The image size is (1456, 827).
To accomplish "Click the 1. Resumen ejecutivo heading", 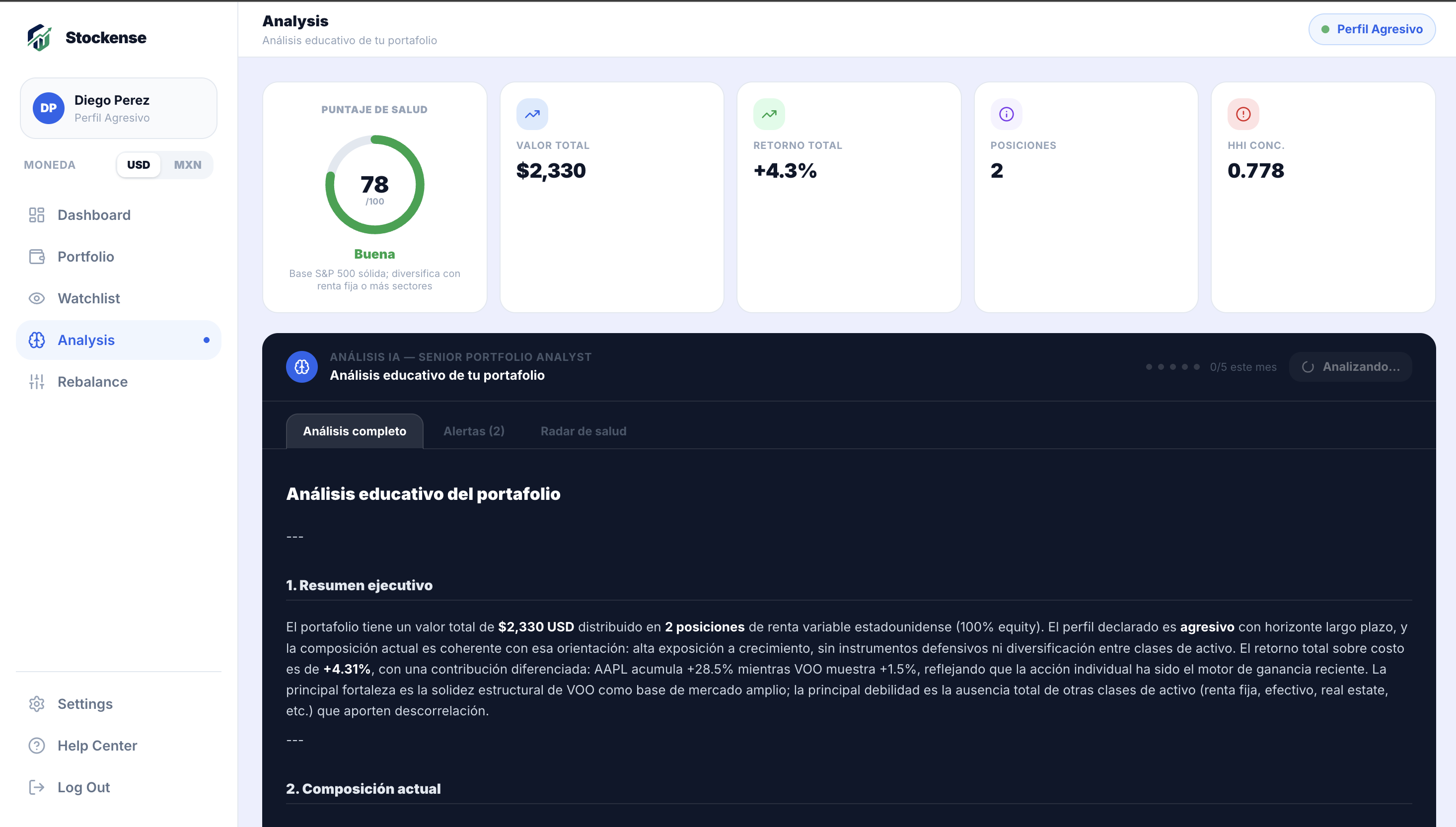I will point(359,585).
